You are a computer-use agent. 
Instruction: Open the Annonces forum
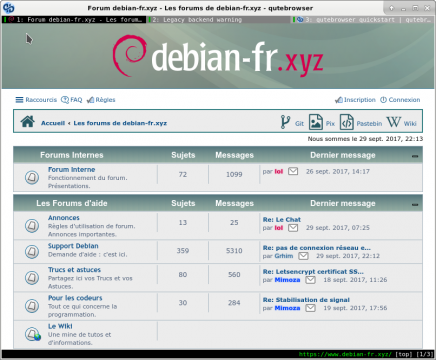(64, 218)
